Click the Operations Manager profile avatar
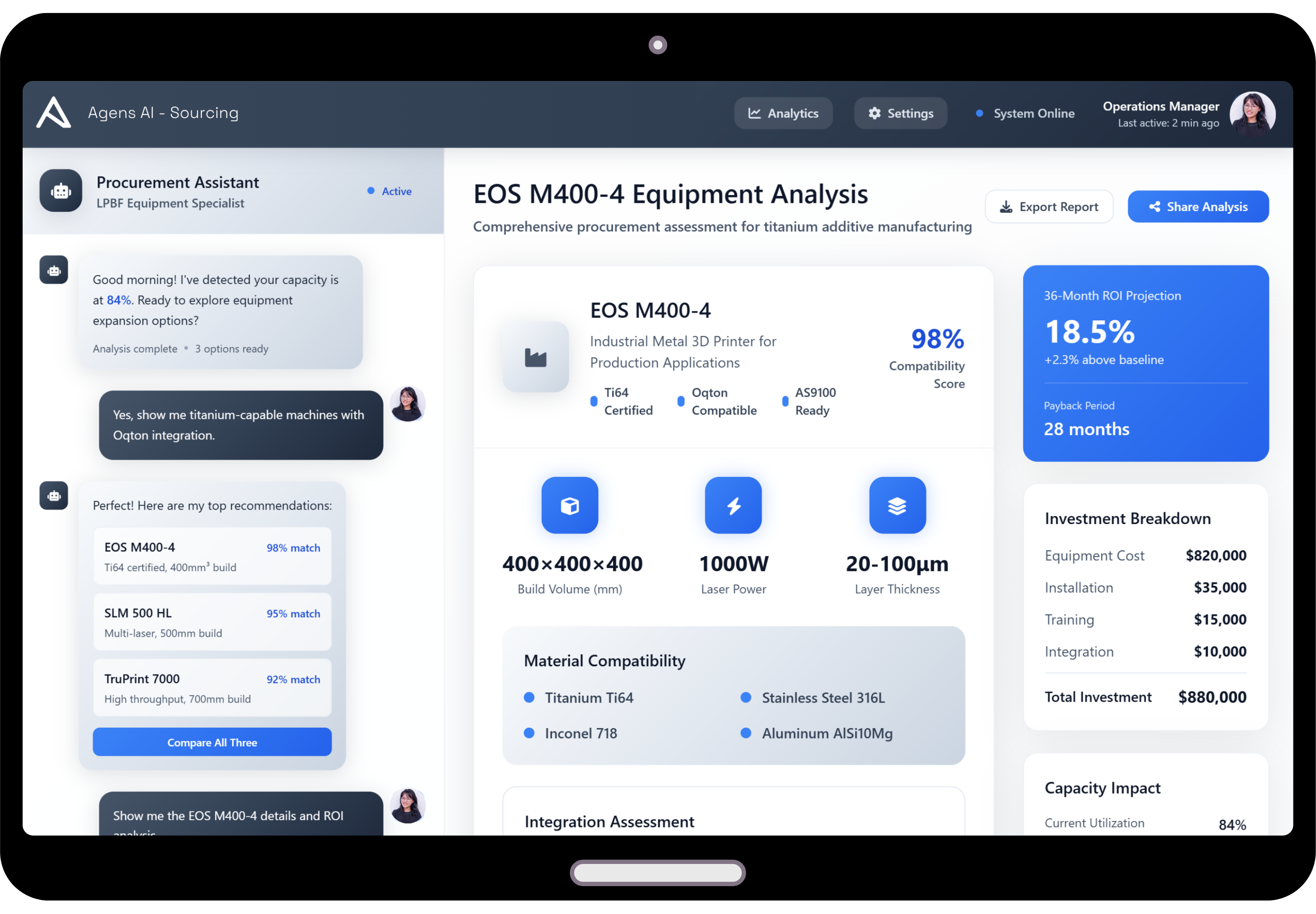The height and width of the screenshot is (914, 1316). pyautogui.click(x=1252, y=114)
